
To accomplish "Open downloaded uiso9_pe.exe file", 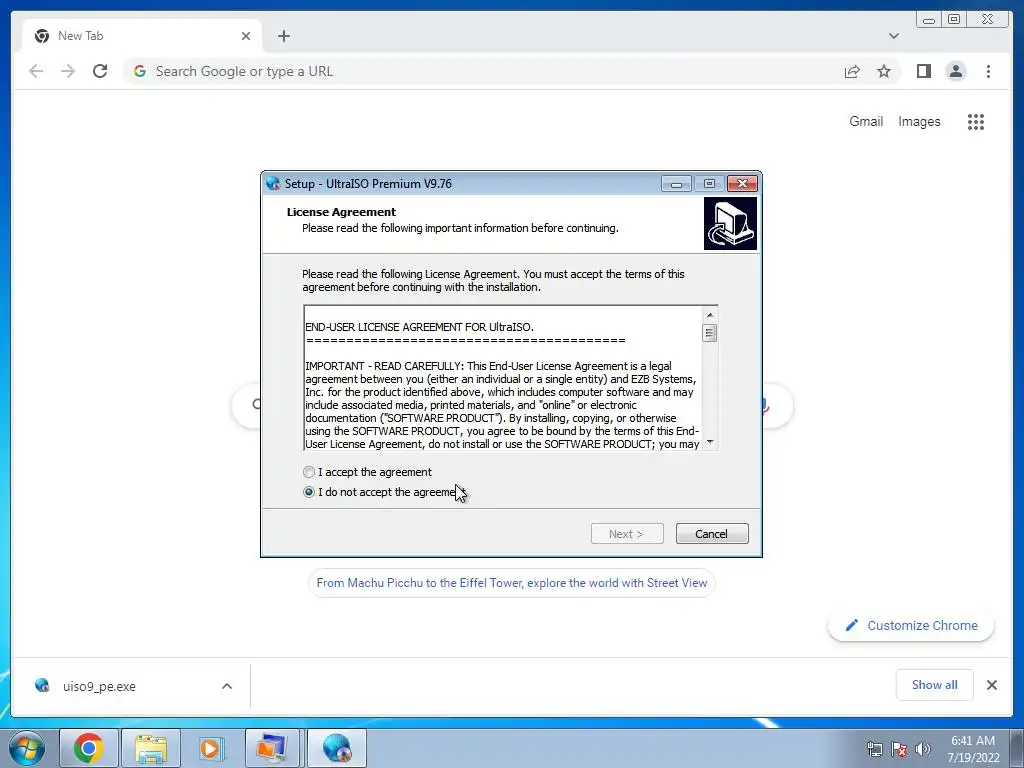I will [x=99, y=686].
